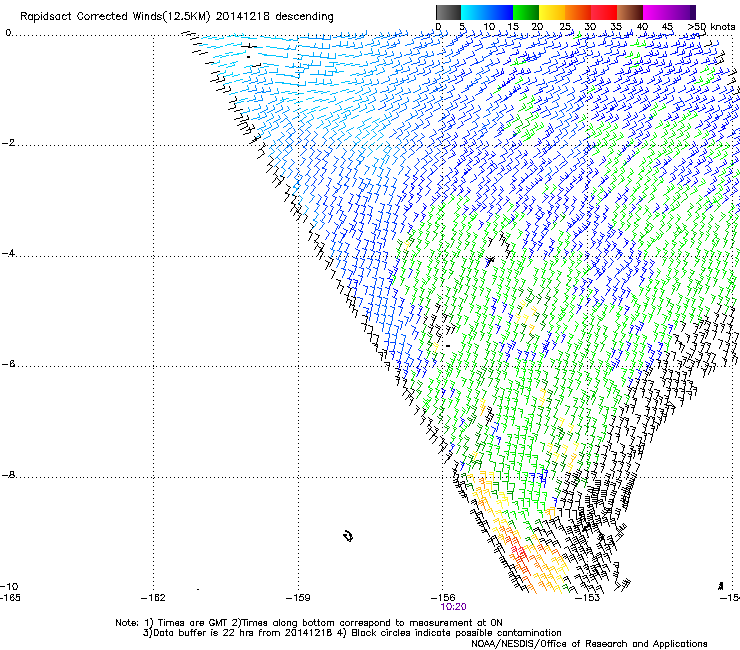Click the gray 0-5 knots color swatch
Image resolution: width=740 pixels, height=650 pixels.
448,12
